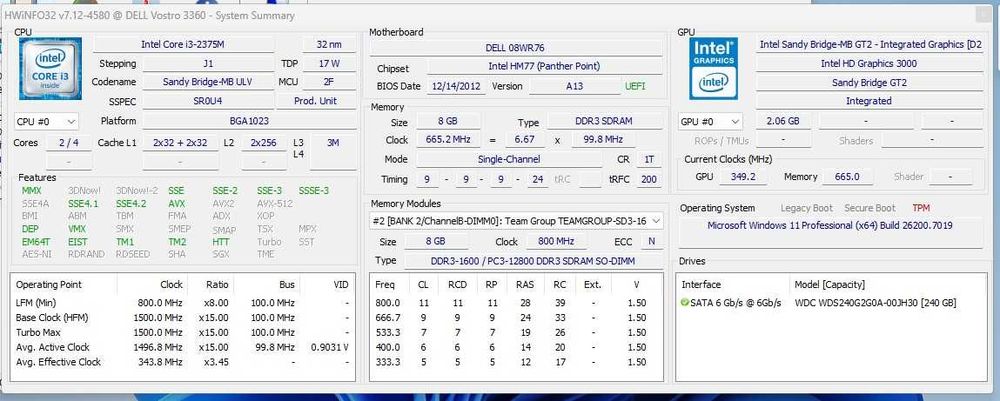Screen dimensions: 1000x401
Task: Click the Cores 2 / 4 value
Action: pos(68,143)
